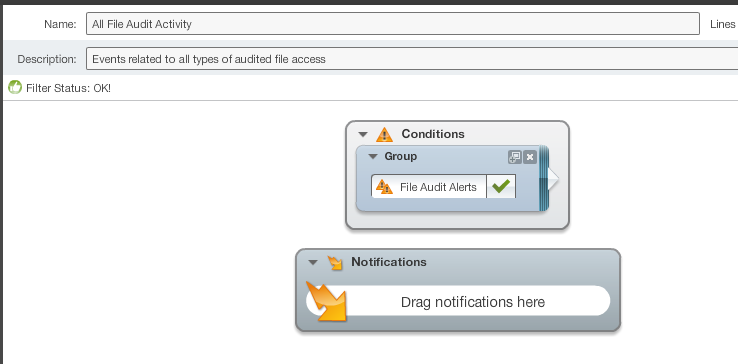Click the Filter Status: OK! text
738x364 pixels.
68,88
